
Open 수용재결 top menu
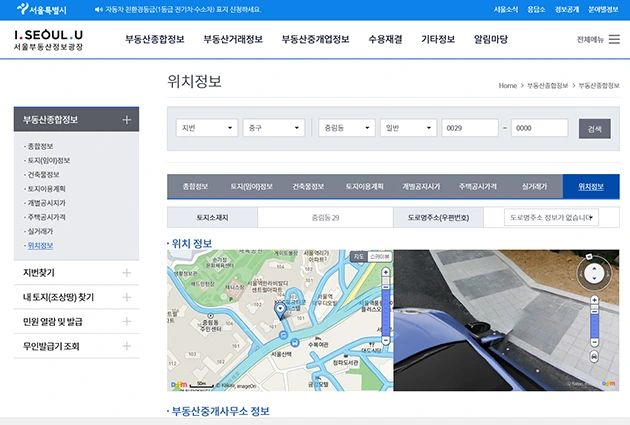tap(385, 39)
